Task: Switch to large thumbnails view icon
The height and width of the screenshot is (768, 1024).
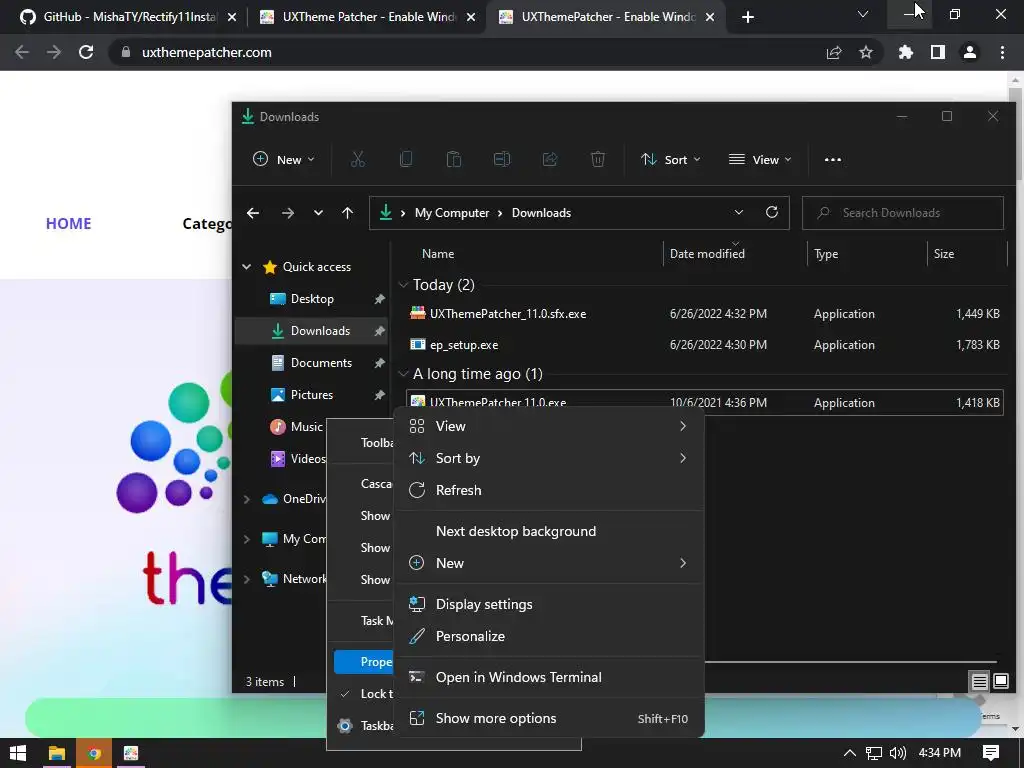Action: click(1001, 682)
